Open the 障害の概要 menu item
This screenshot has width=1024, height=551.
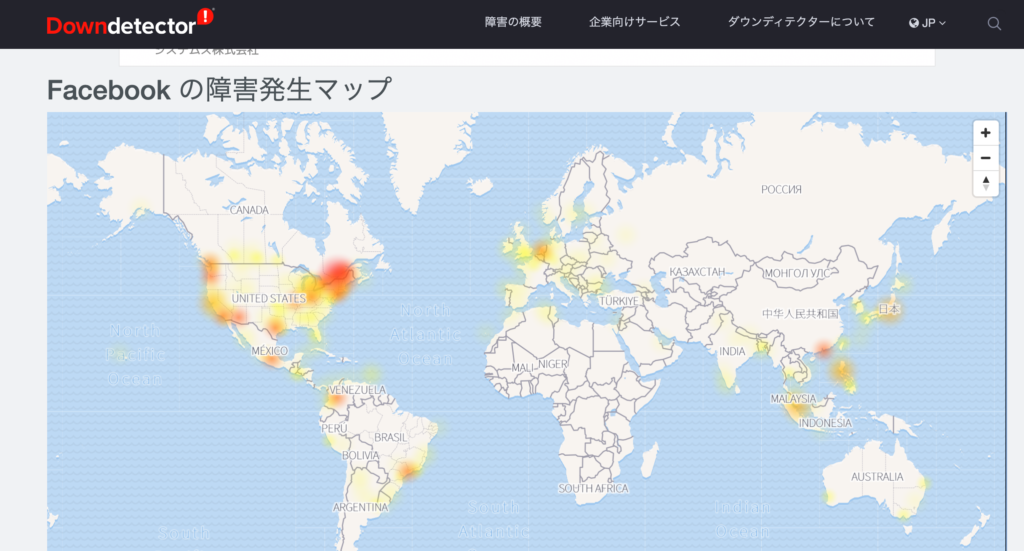click(513, 22)
